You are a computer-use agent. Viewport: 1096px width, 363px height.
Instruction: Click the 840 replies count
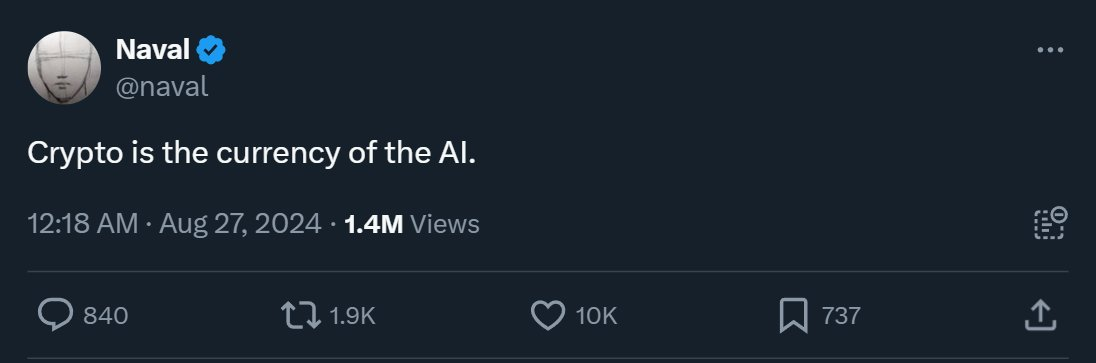pos(106,316)
